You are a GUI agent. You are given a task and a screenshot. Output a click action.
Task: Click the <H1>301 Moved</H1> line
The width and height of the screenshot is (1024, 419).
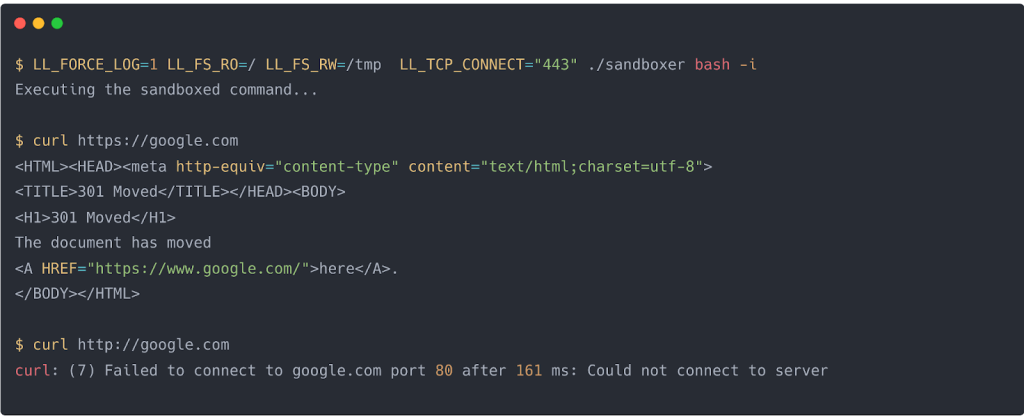click(x=95, y=217)
